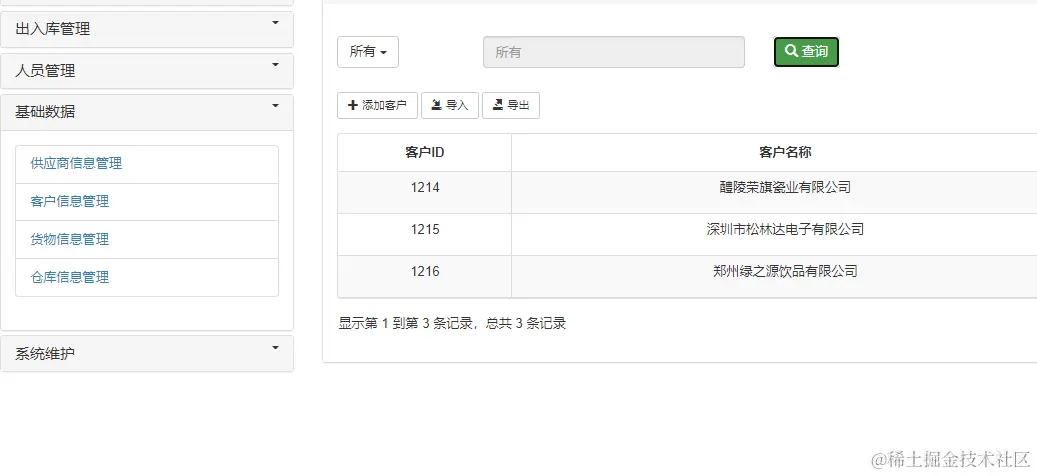Expand the 出入库管理 sidebar panel

(x=147, y=29)
